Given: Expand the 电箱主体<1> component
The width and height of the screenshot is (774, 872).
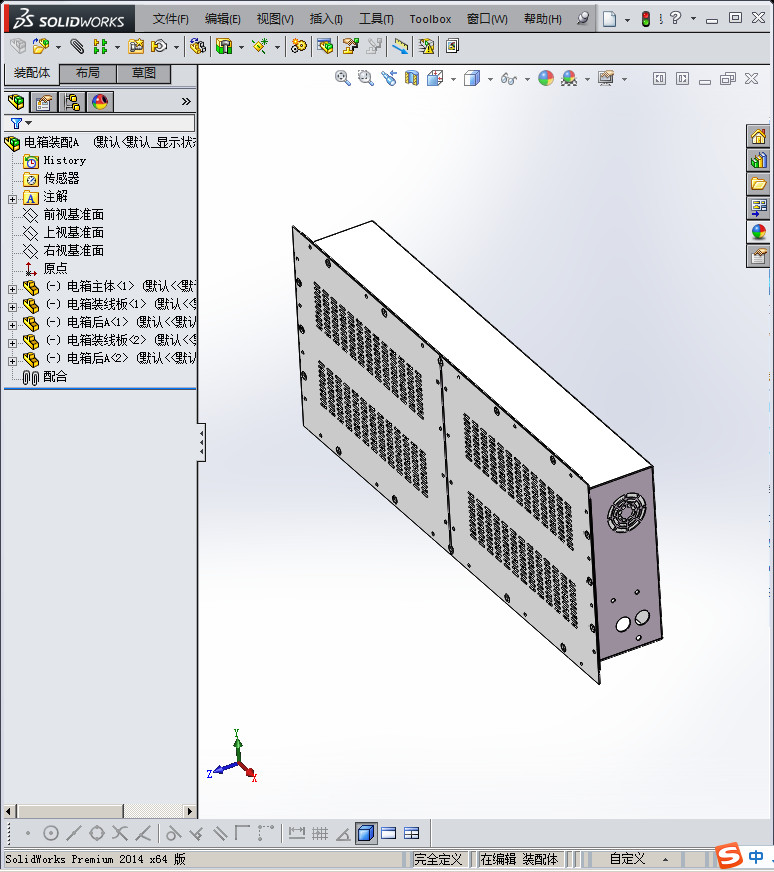Looking at the screenshot, I should tap(12, 289).
